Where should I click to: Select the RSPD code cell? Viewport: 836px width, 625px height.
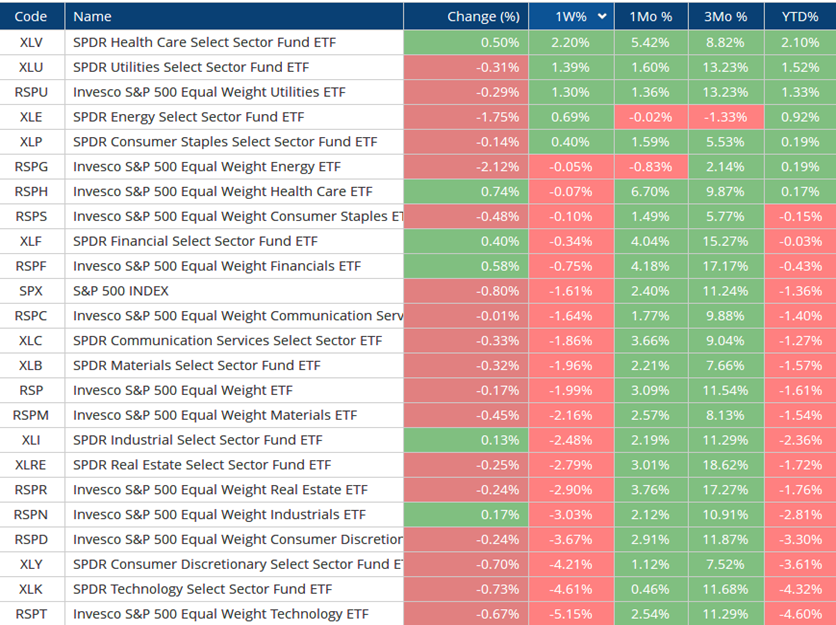31,540
